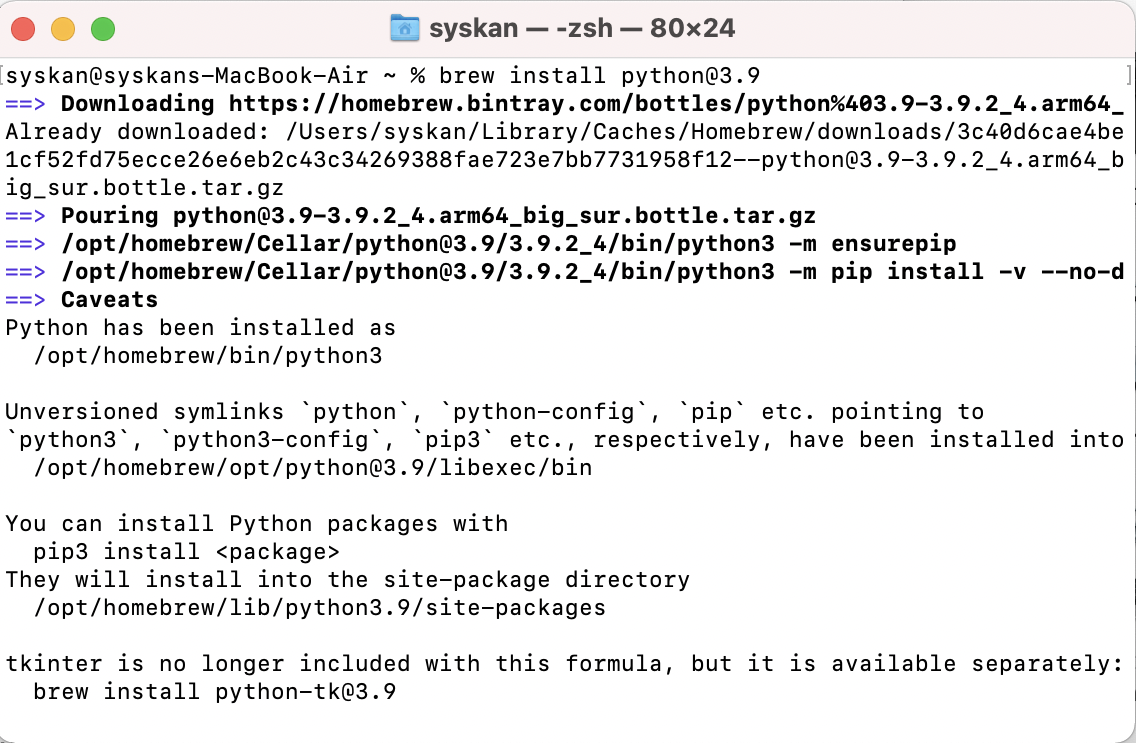The image size is (1136, 743).
Task: Click the home folder proxy icon in title bar
Action: click(x=404, y=28)
